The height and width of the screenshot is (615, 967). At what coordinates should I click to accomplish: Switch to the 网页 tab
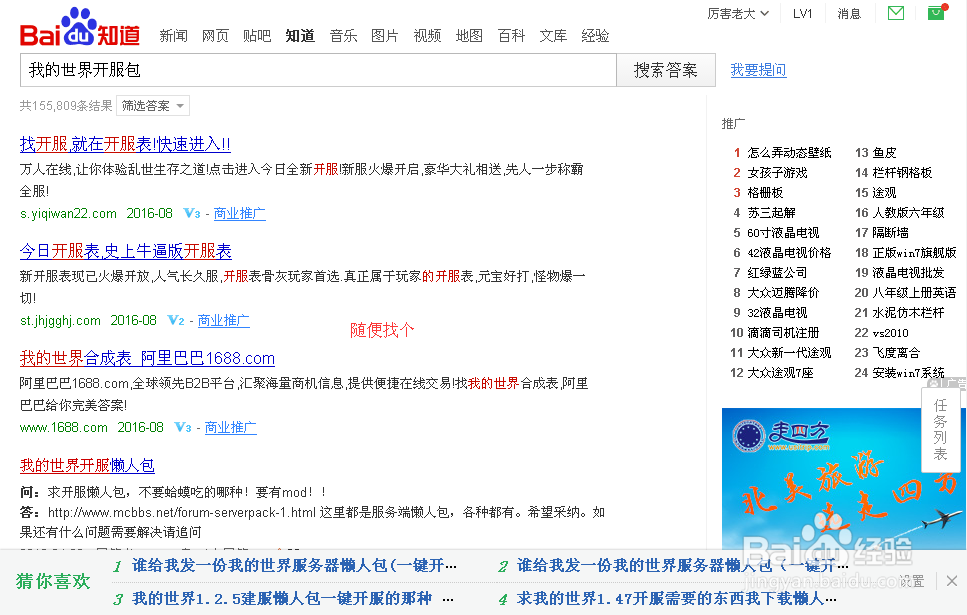[215, 36]
